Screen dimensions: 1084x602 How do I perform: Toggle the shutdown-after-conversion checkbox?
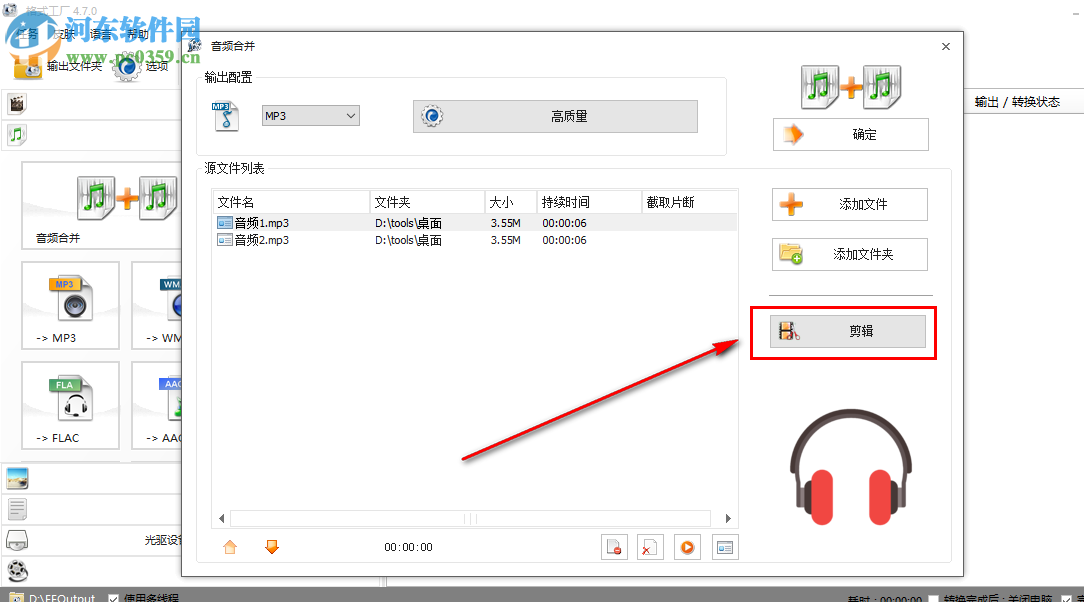(x=935, y=596)
